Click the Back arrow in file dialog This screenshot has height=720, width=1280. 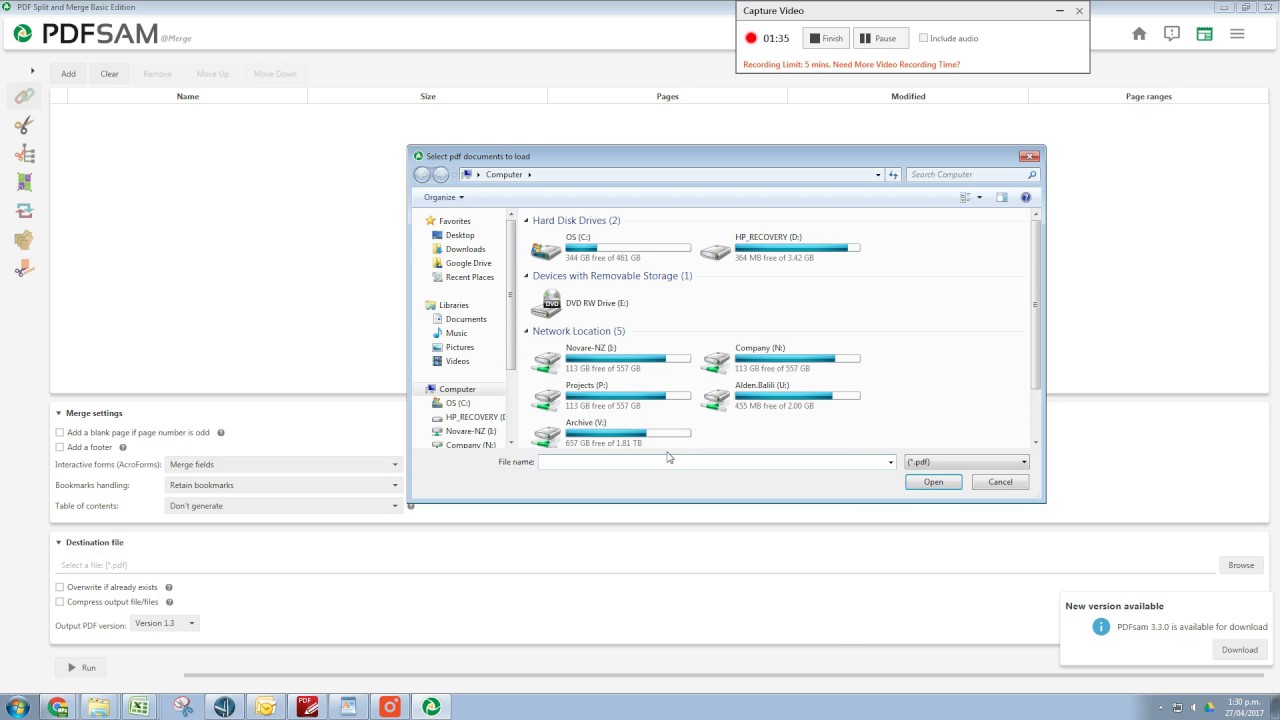tap(422, 174)
